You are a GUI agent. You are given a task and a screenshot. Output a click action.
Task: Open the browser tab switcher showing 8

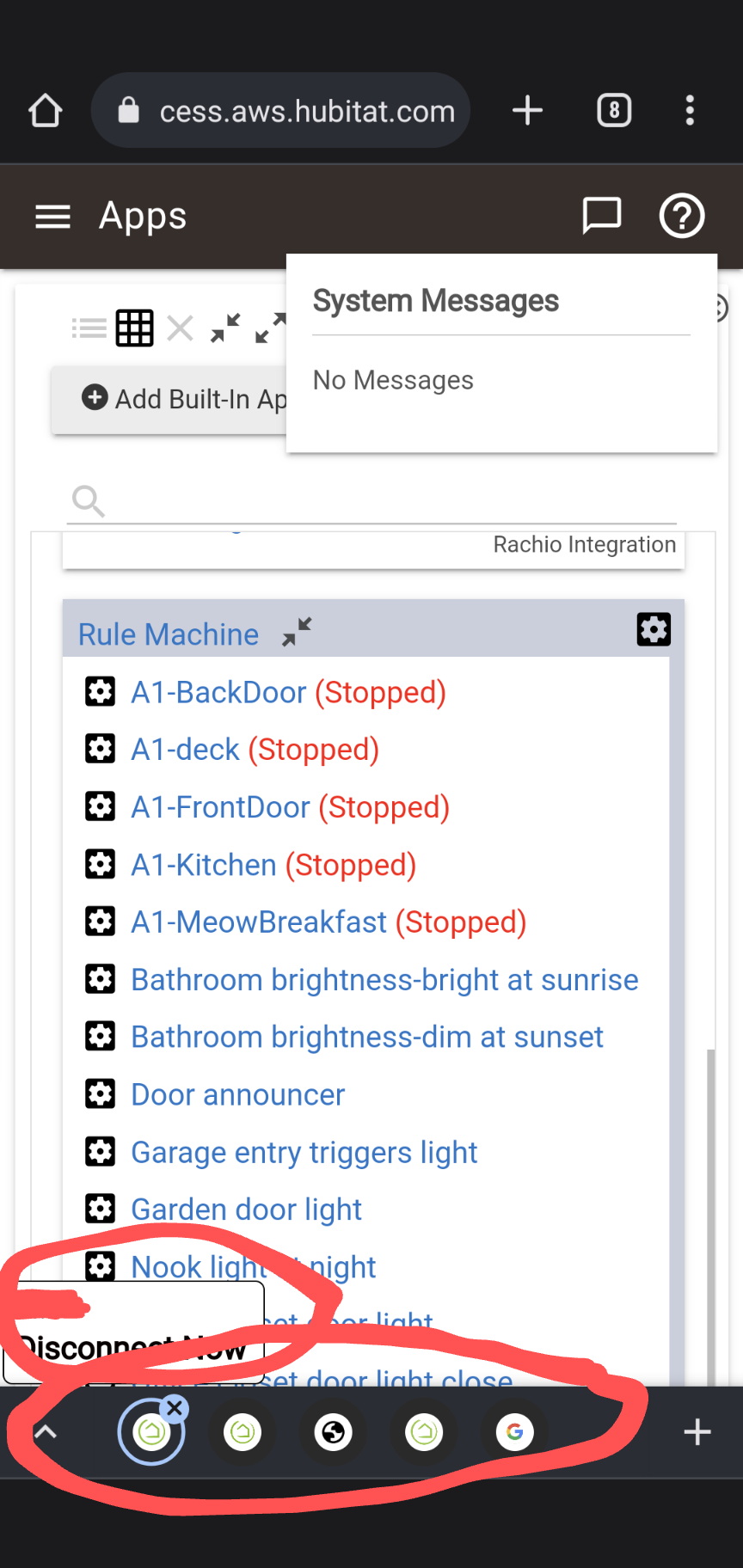pos(614,110)
